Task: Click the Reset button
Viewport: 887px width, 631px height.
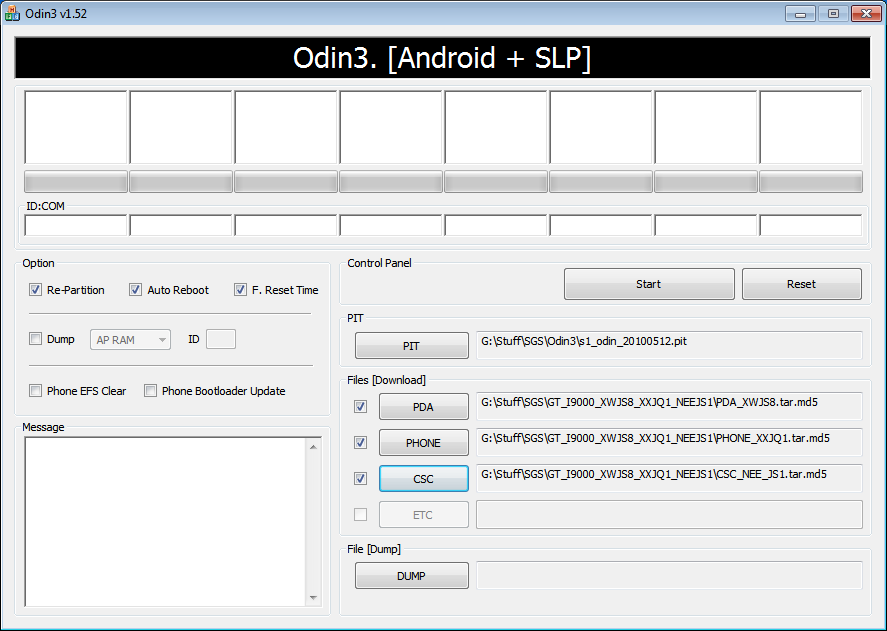Action: (x=802, y=284)
